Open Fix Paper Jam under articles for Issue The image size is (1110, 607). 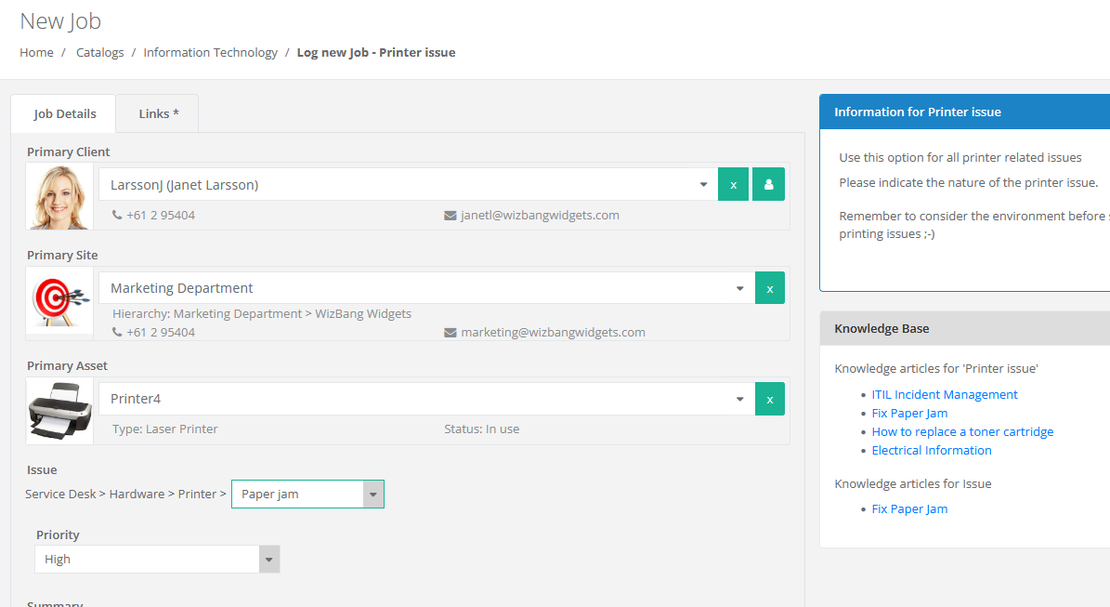[x=909, y=509]
